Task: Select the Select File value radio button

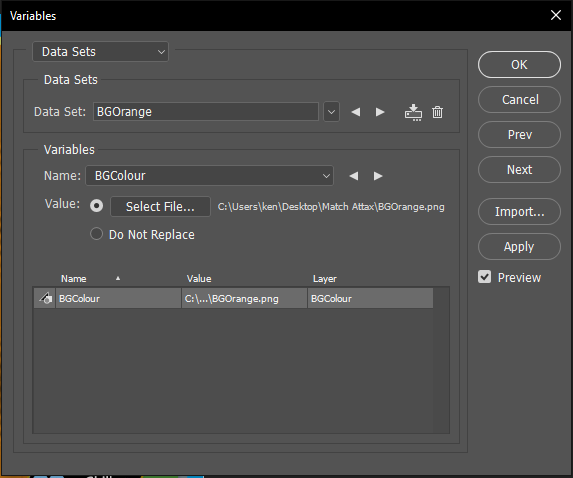Action: pyautogui.click(x=96, y=206)
